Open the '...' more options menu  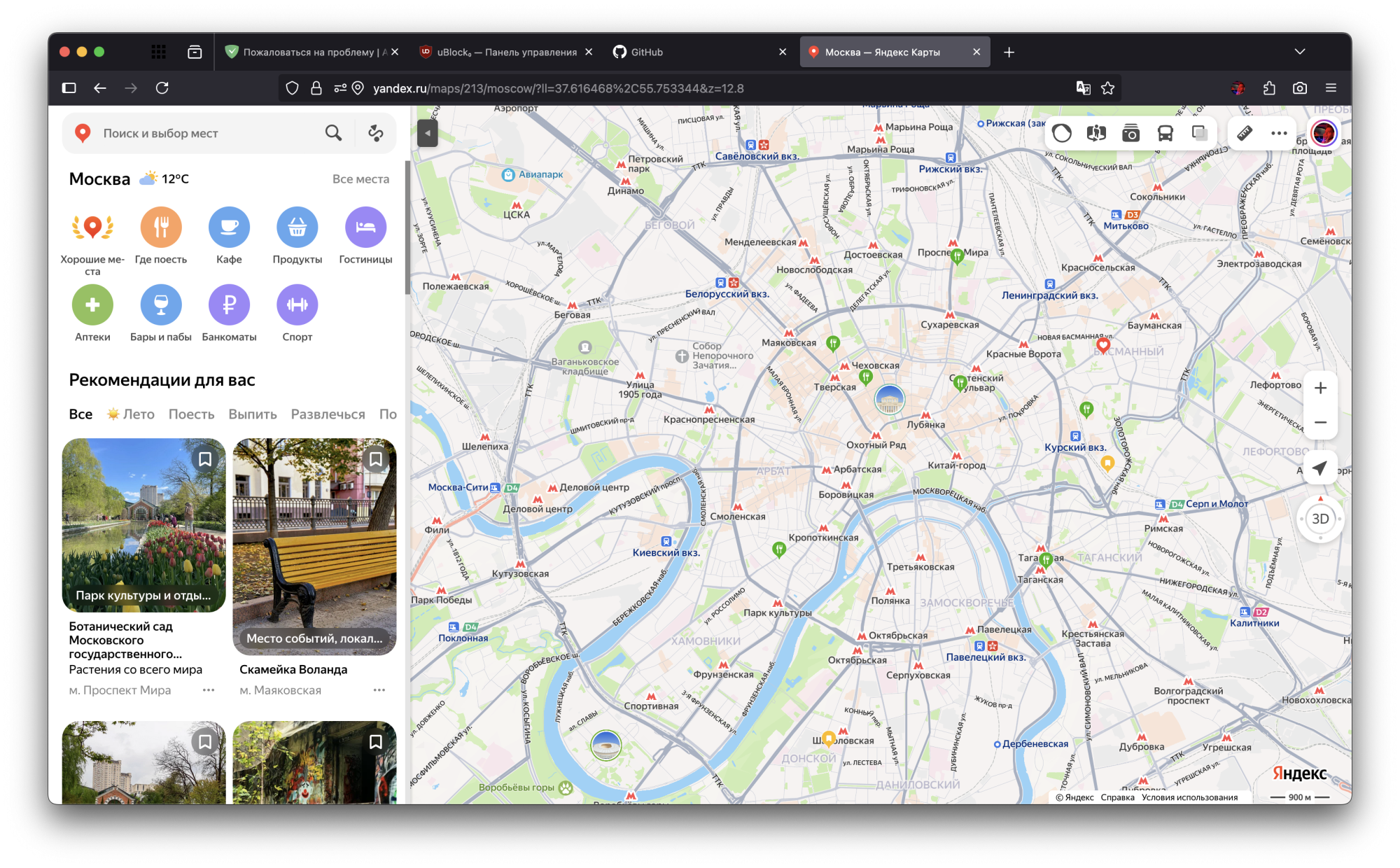point(1279,133)
